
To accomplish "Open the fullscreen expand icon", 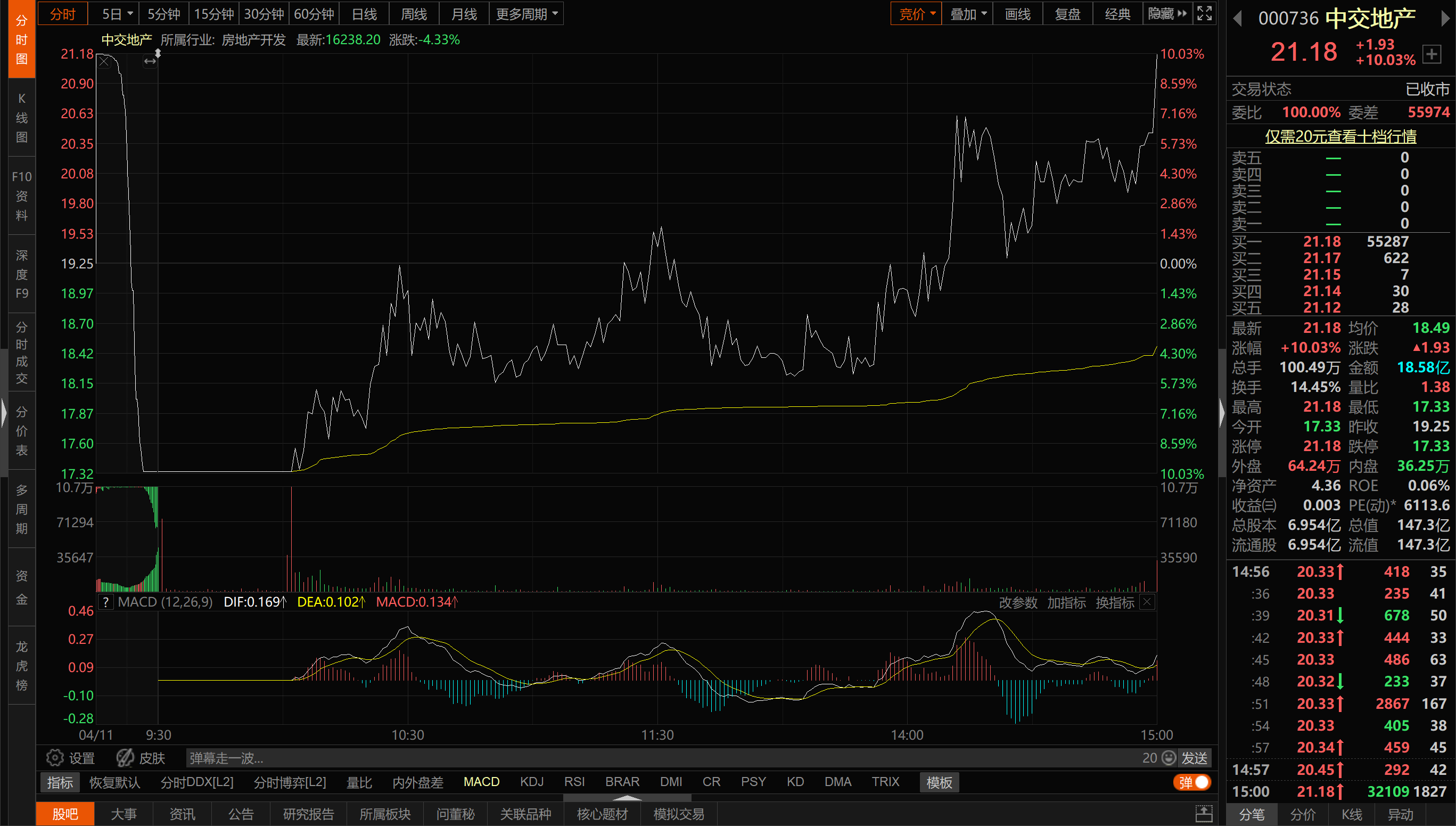I will tap(1204, 14).
